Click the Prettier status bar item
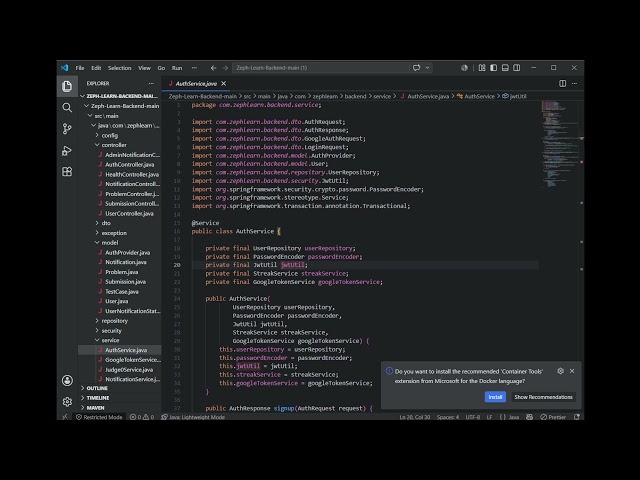 pos(553,417)
